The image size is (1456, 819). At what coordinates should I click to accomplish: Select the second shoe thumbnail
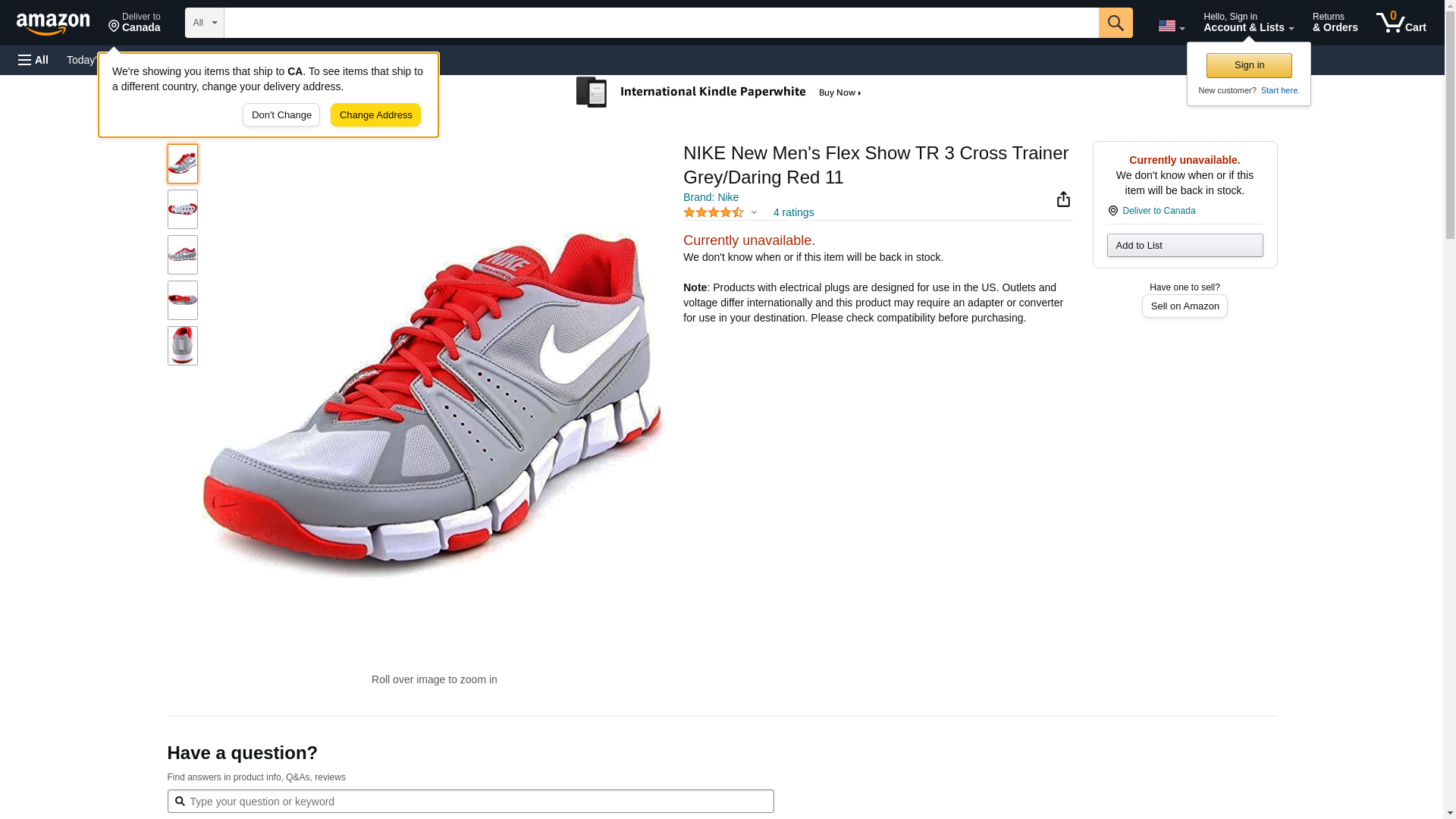(x=183, y=209)
